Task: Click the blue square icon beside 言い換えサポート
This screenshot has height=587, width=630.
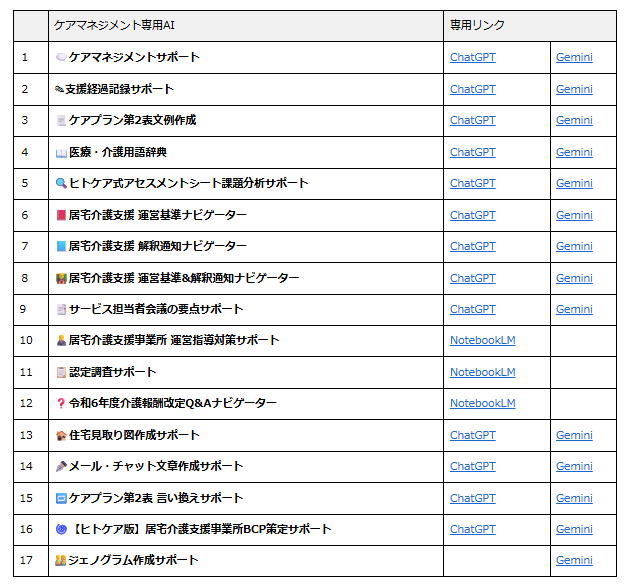Action: coord(61,499)
